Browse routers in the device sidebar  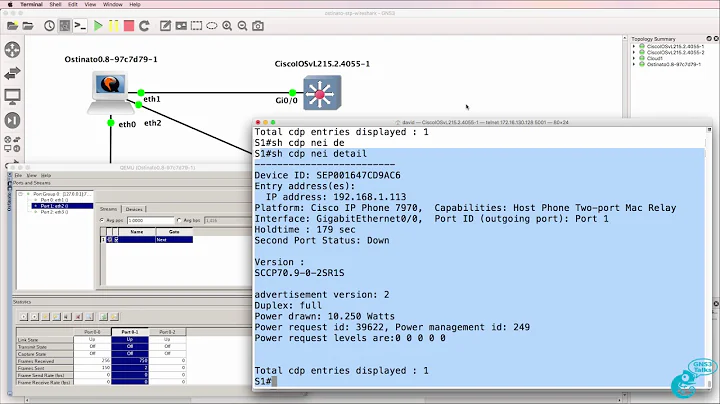(x=12, y=50)
